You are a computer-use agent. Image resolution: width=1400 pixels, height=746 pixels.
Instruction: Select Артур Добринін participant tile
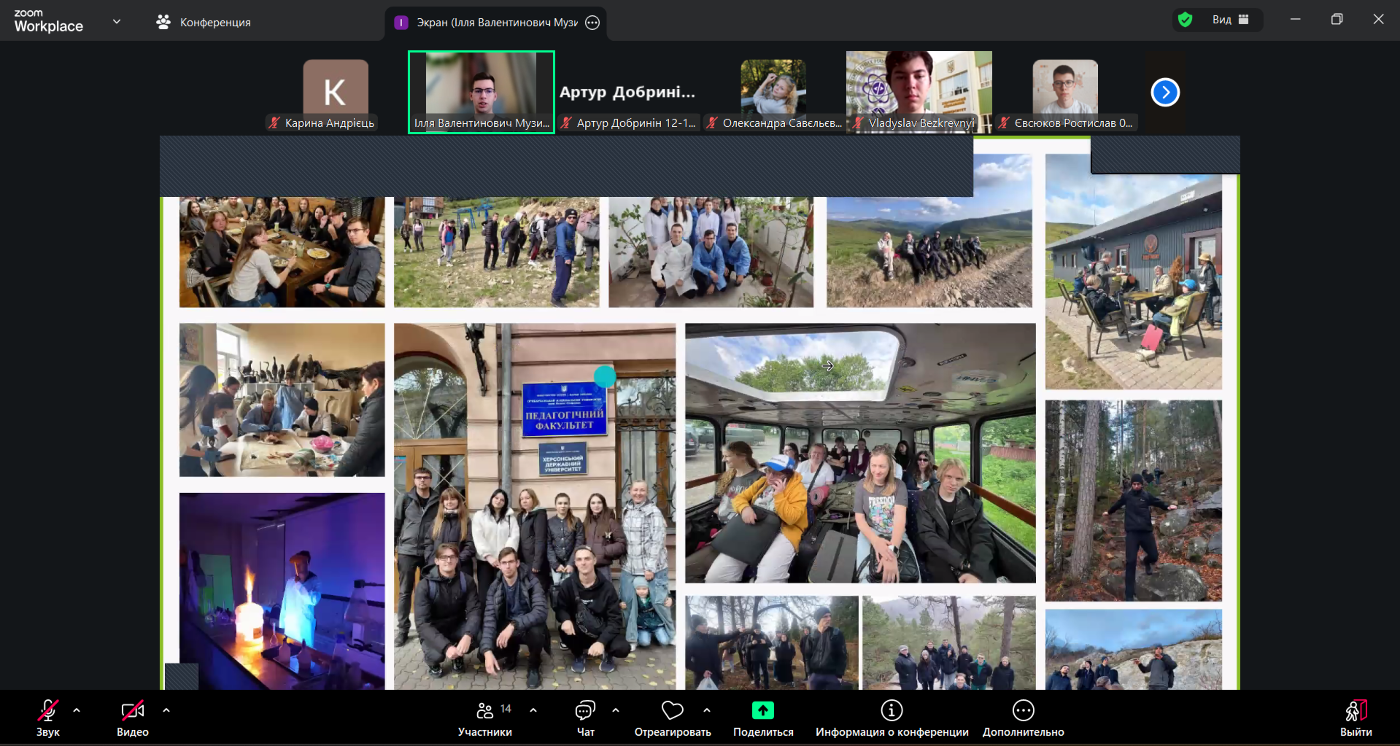(627, 92)
